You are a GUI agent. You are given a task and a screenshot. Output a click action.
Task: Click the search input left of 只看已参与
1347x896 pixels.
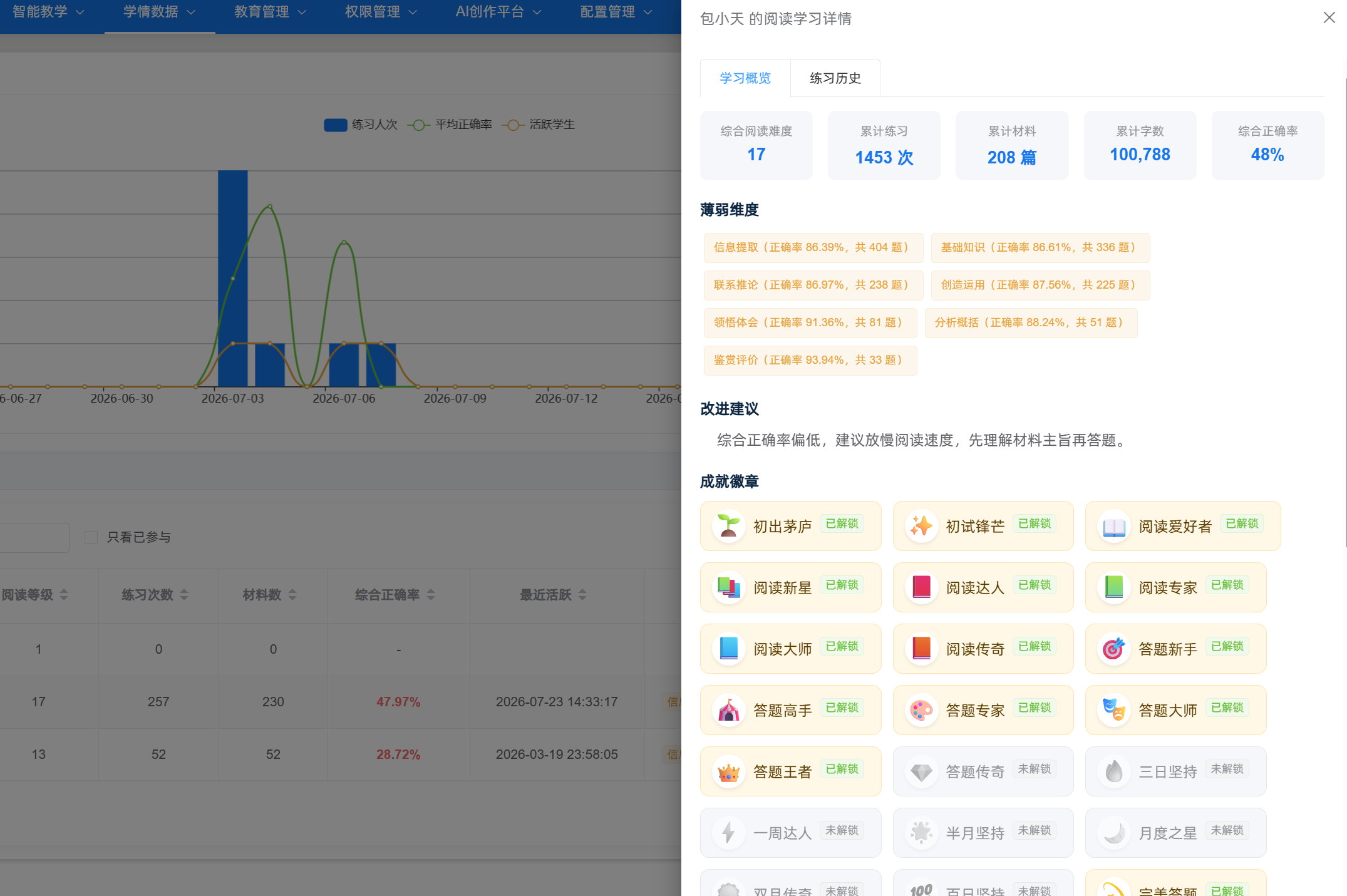[x=34, y=537]
